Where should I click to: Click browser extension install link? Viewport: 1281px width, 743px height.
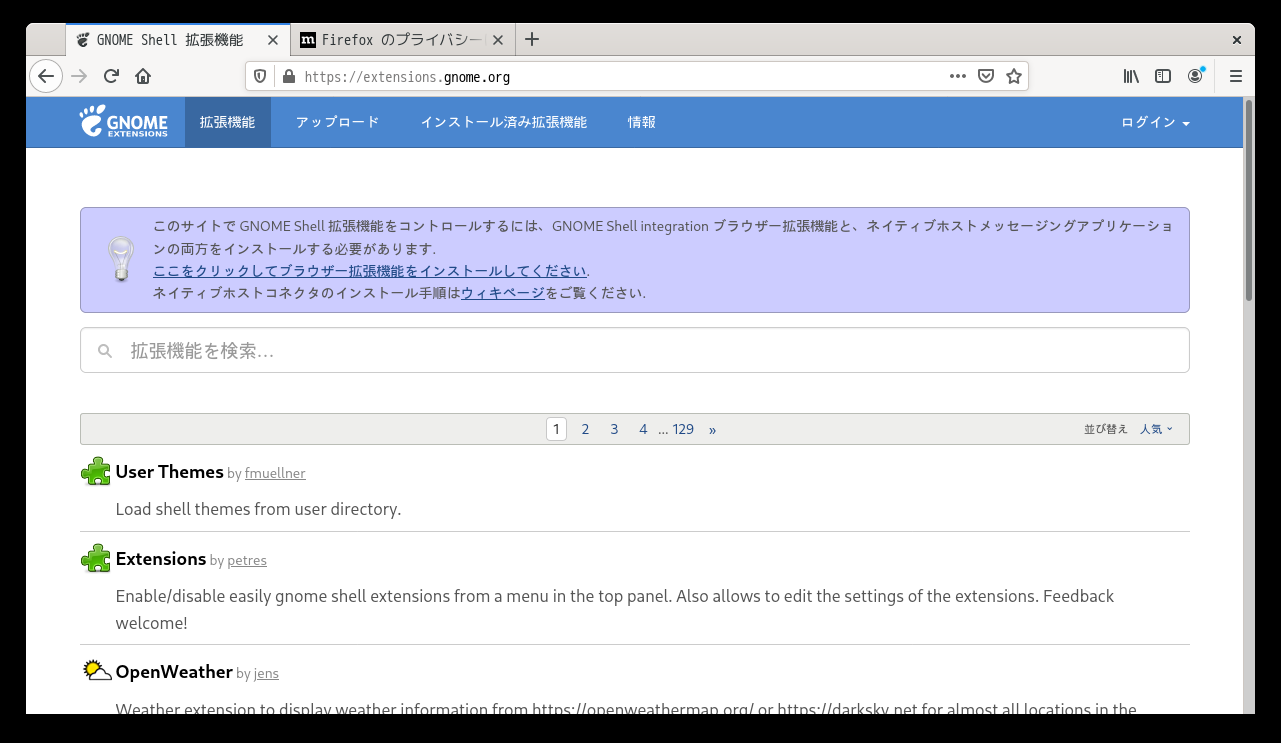369,271
